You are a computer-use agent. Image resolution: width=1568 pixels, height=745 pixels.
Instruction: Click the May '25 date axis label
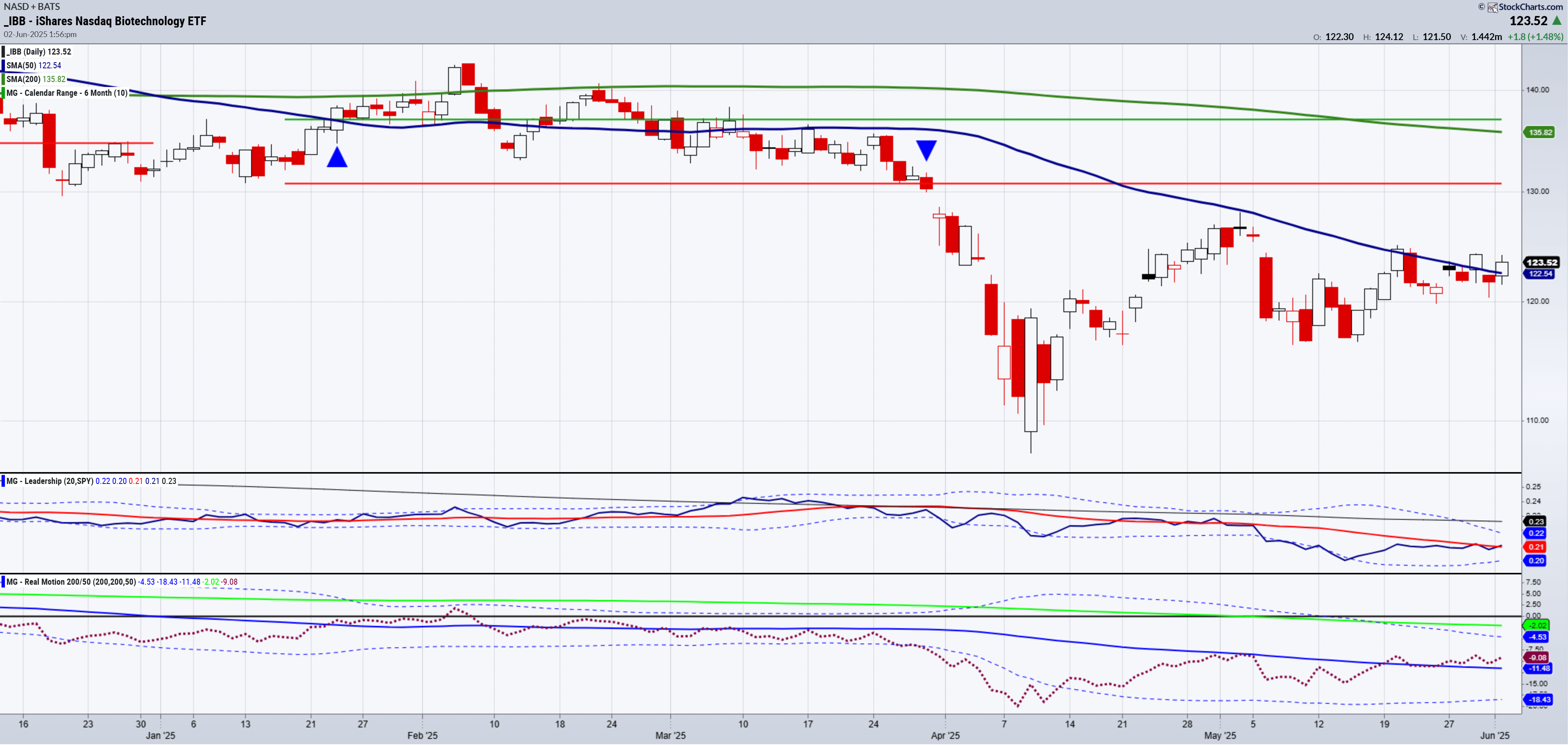click(x=1220, y=737)
